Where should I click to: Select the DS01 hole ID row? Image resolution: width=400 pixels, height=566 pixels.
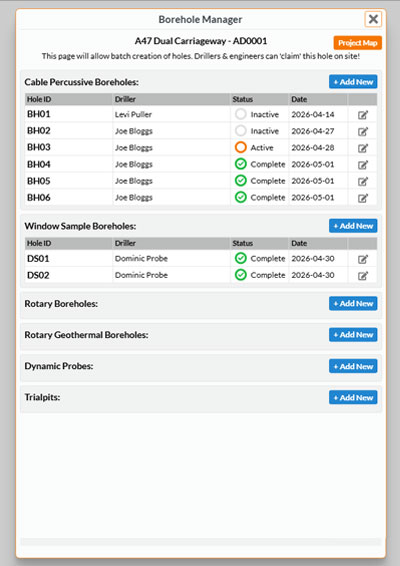[x=201, y=258]
